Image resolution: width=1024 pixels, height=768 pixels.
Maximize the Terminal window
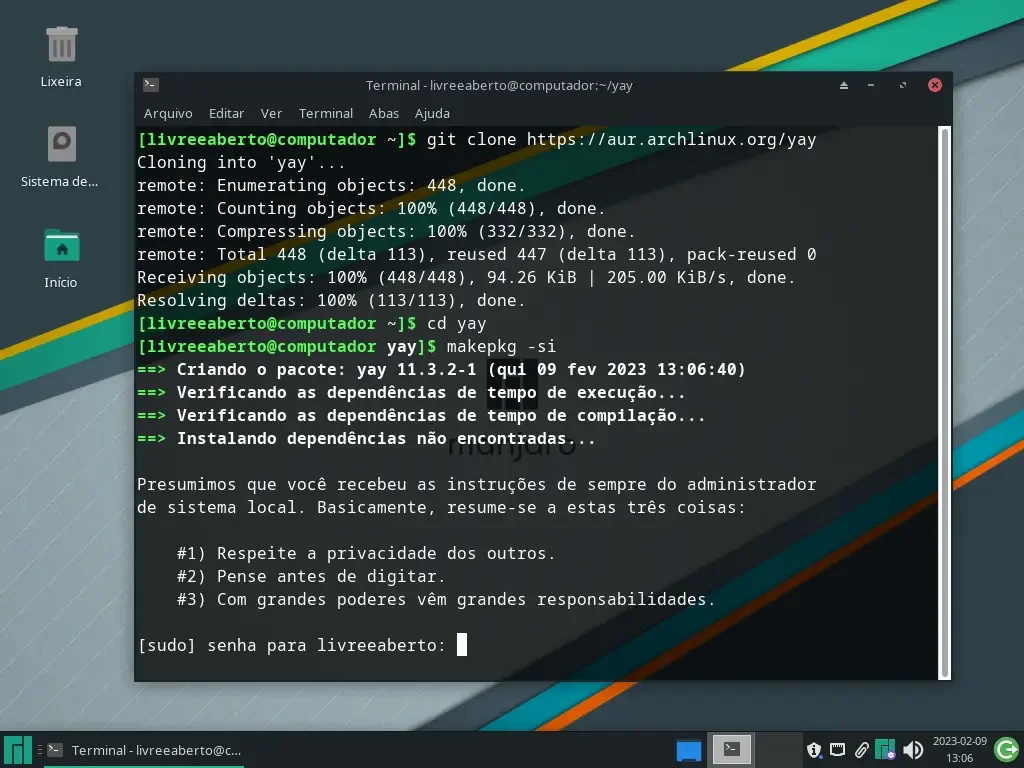pyautogui.click(x=903, y=86)
